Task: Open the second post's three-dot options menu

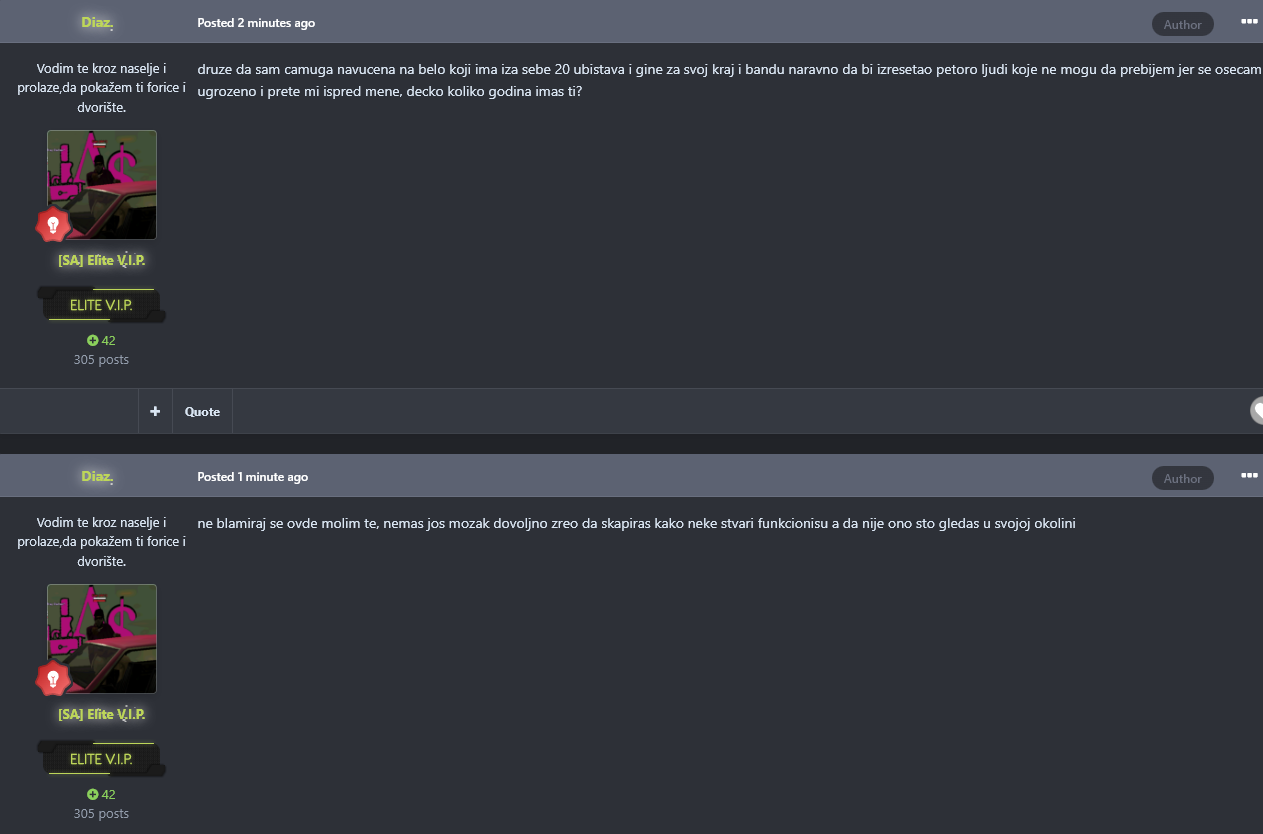Action: tap(1249, 476)
